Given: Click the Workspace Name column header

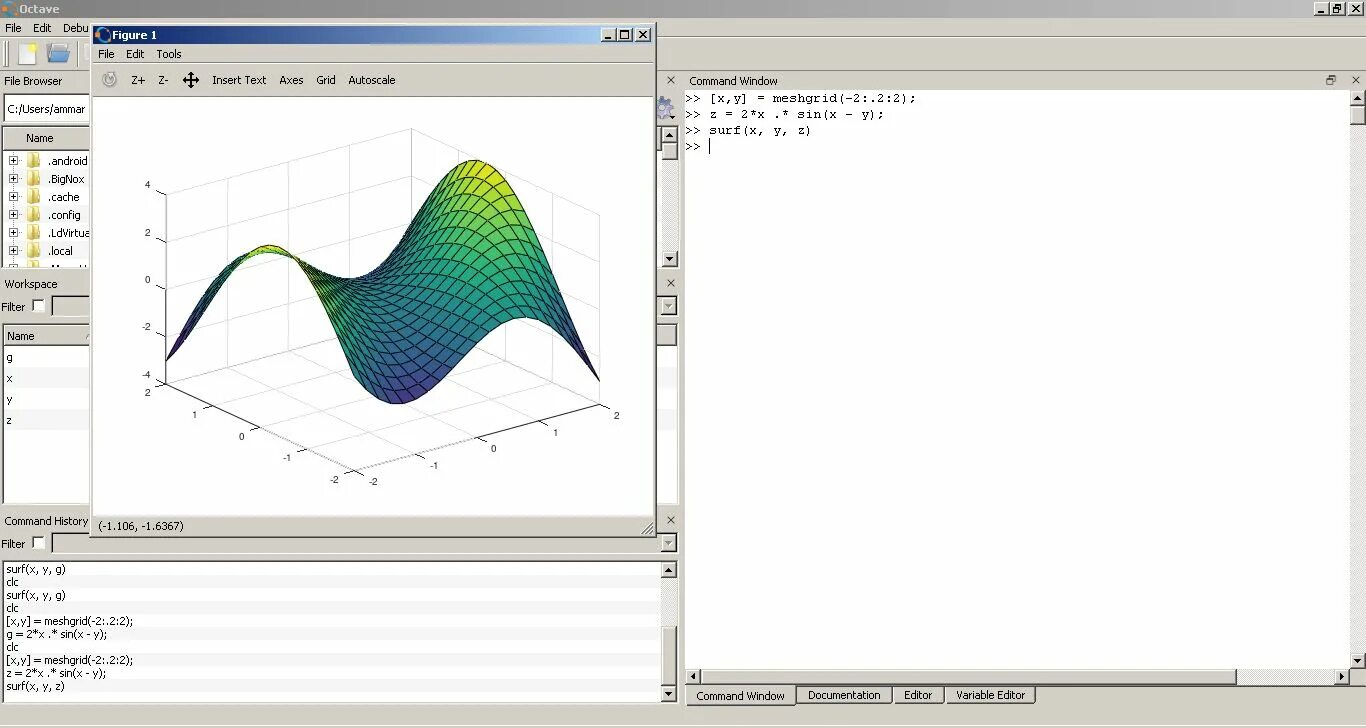Looking at the screenshot, I should click(x=46, y=336).
